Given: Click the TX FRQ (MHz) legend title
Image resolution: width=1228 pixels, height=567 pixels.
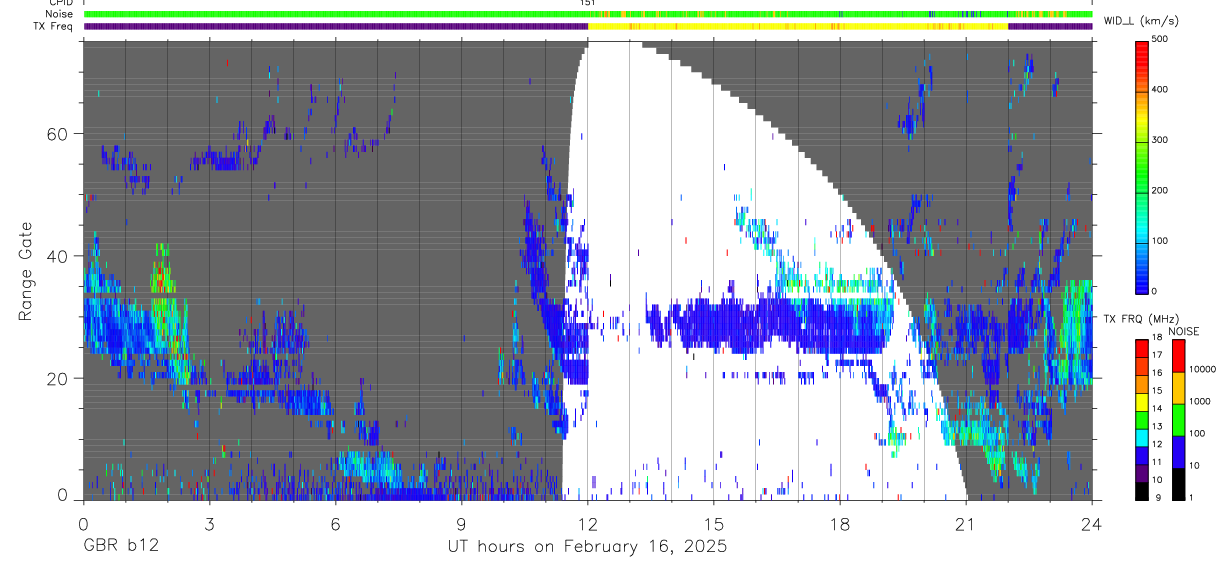Looking at the screenshot, I should tap(1143, 319).
